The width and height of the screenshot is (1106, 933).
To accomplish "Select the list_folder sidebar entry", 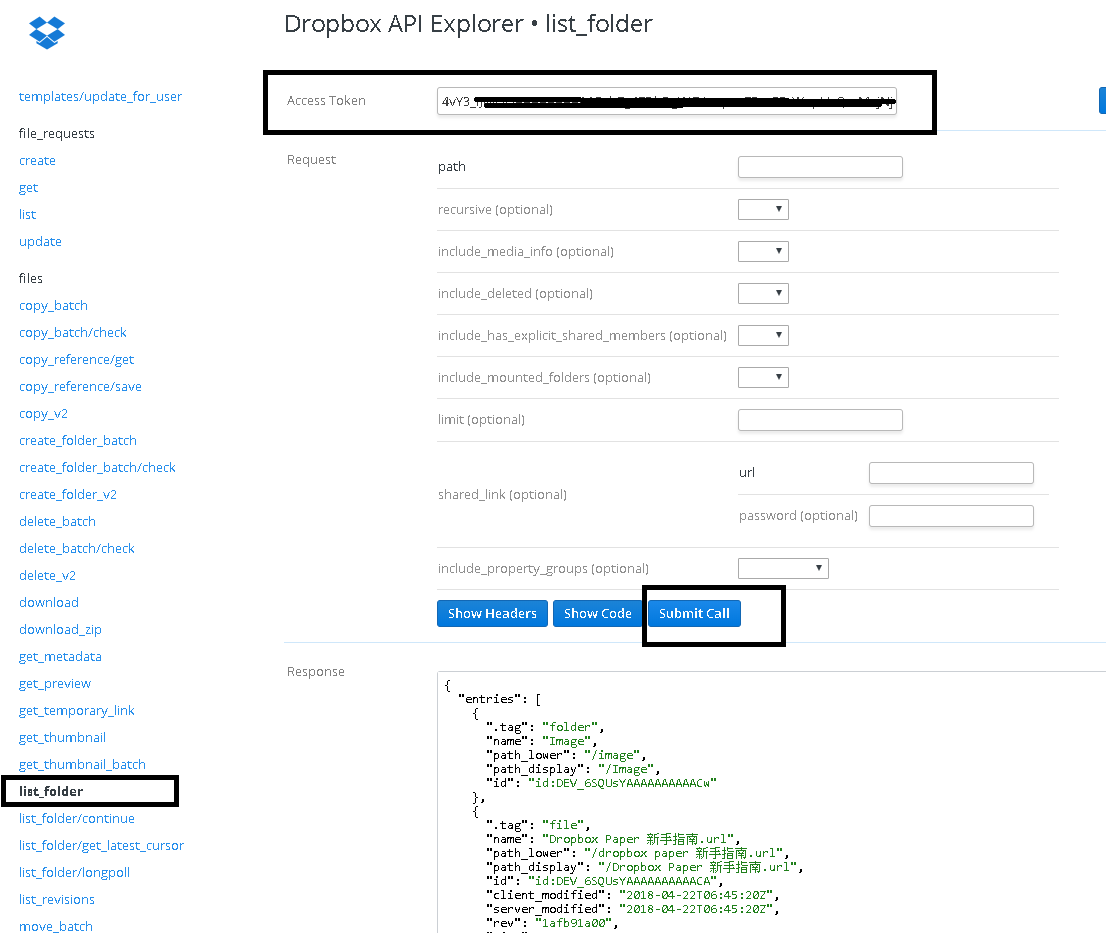I will [x=51, y=791].
